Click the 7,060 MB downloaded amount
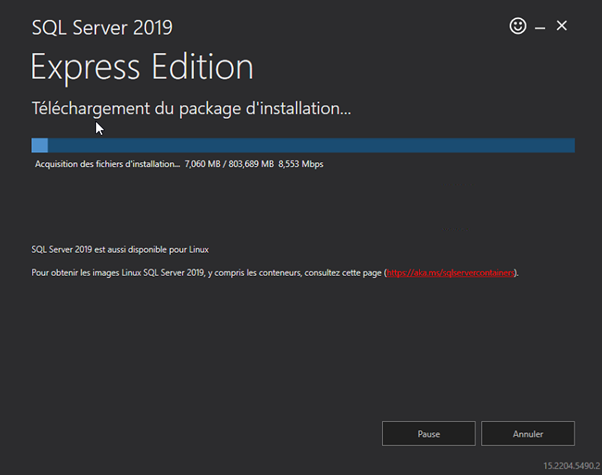This screenshot has width=602, height=475. [x=203, y=164]
